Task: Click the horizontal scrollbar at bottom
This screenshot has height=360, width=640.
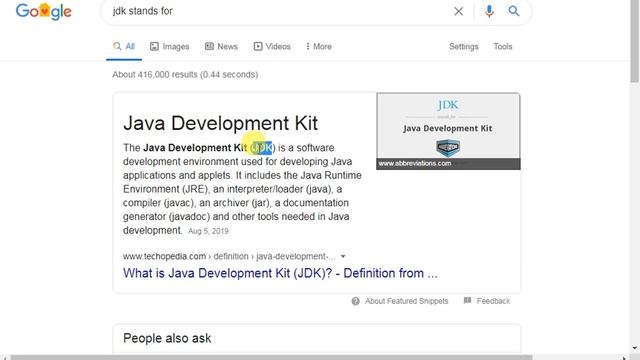Action: [271, 357]
